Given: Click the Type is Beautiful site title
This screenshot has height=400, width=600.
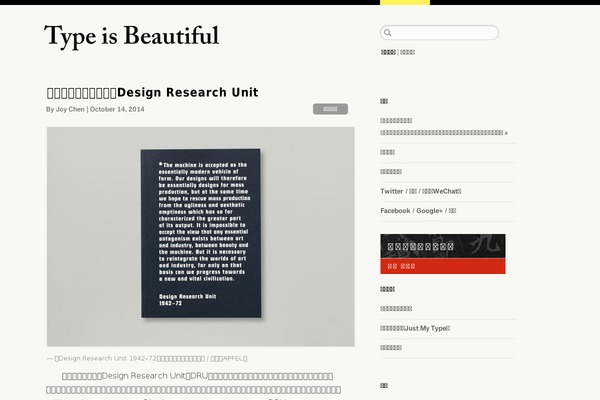Looking at the screenshot, I should coord(132,37).
